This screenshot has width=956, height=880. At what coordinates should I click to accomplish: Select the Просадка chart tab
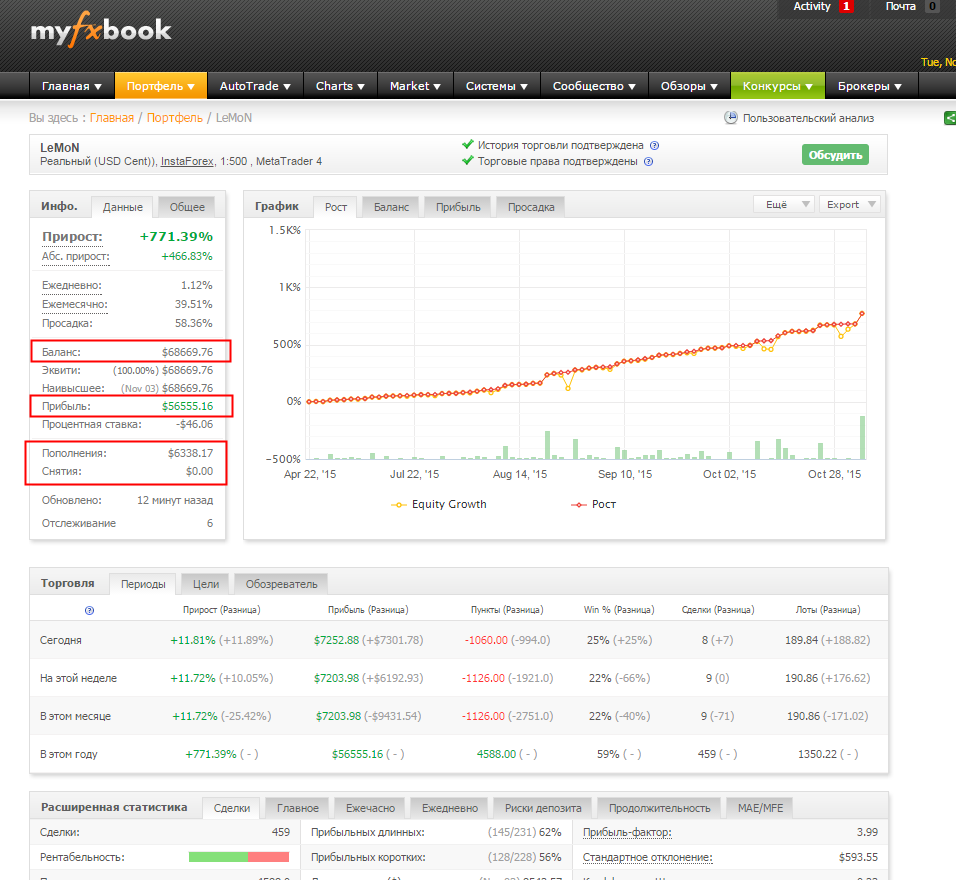click(x=531, y=207)
